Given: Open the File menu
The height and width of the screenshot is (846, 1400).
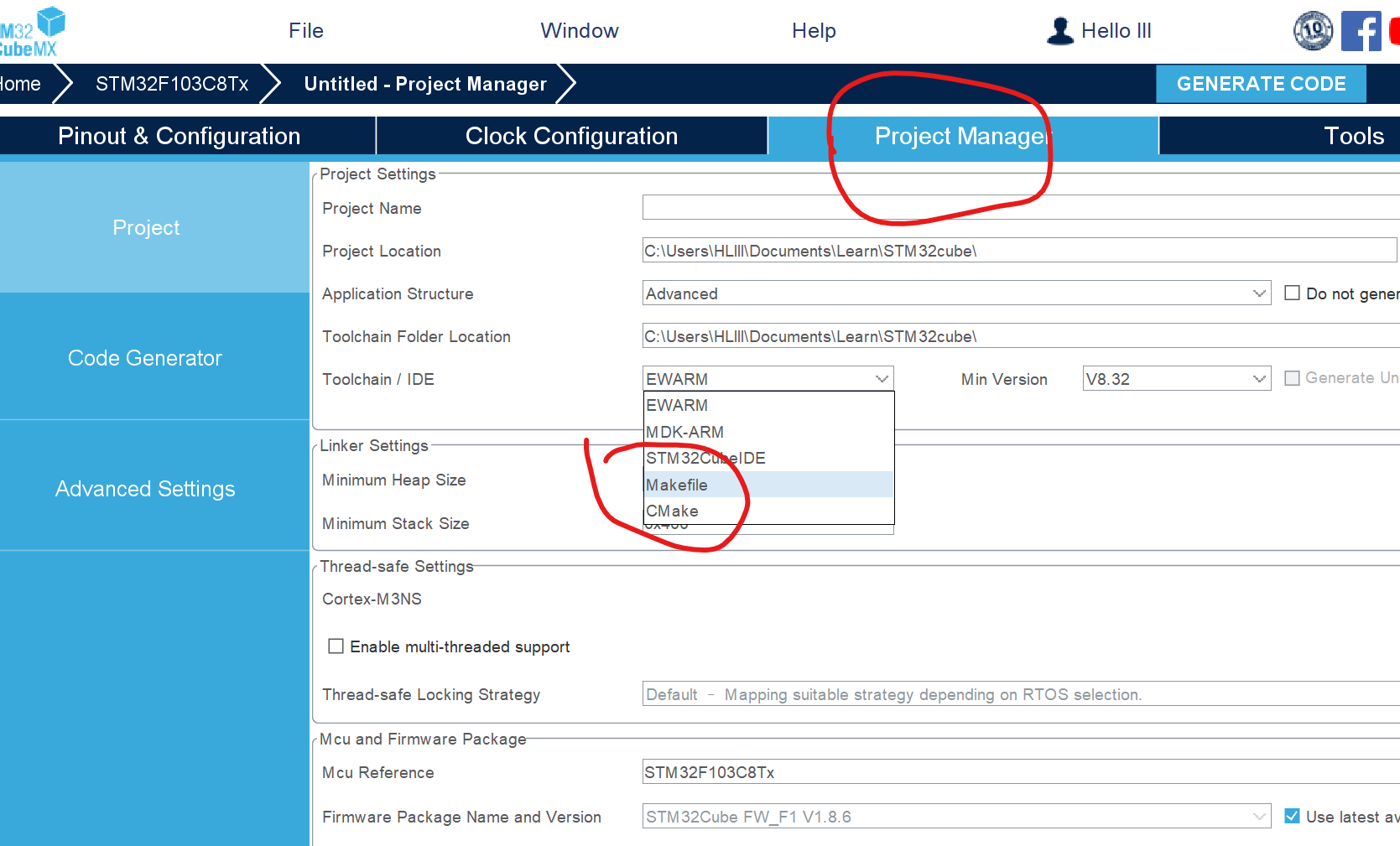Looking at the screenshot, I should pyautogui.click(x=306, y=31).
